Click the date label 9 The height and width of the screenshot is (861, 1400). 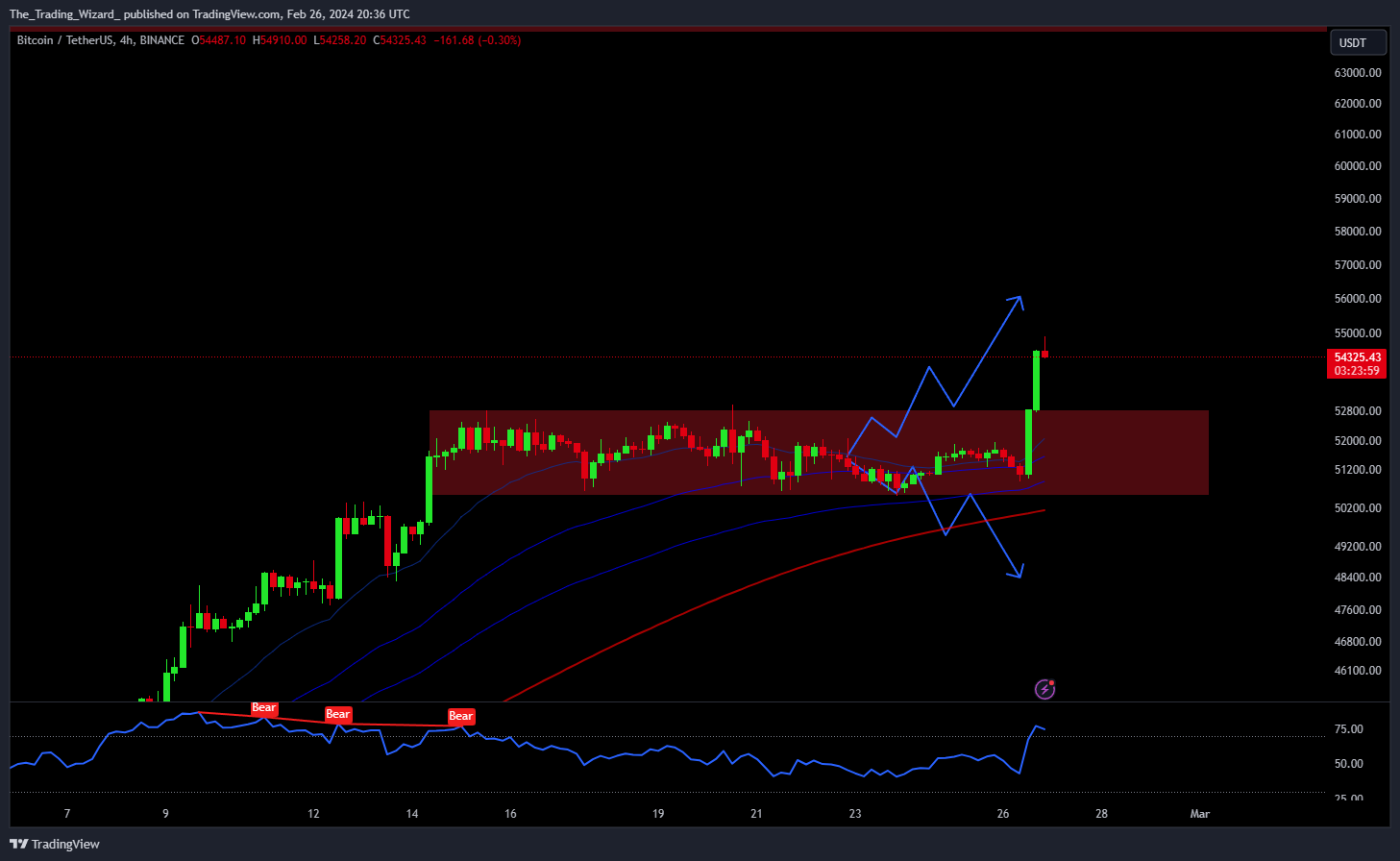[x=165, y=814]
